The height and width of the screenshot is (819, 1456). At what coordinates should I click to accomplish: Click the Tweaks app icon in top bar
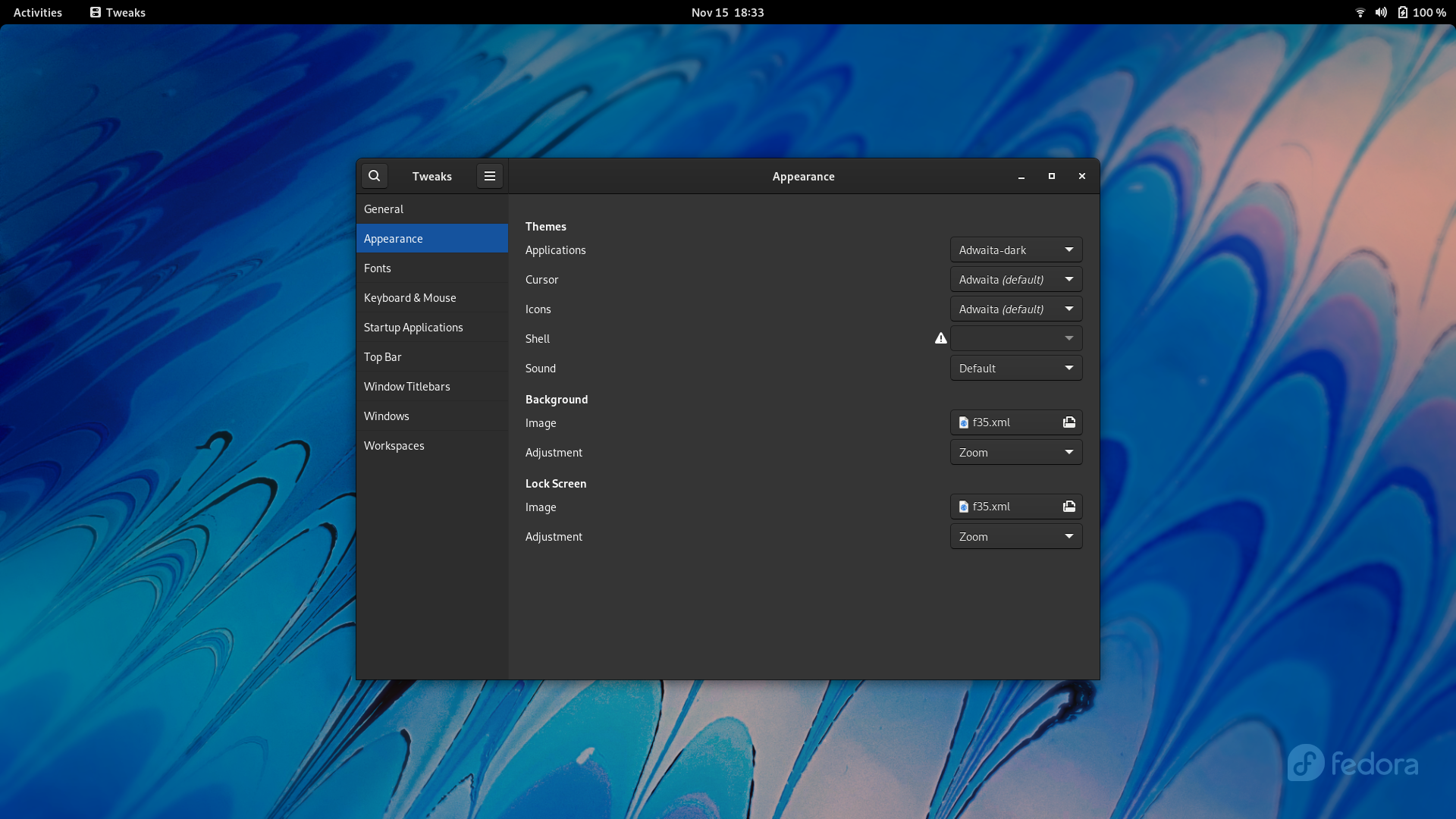96,12
